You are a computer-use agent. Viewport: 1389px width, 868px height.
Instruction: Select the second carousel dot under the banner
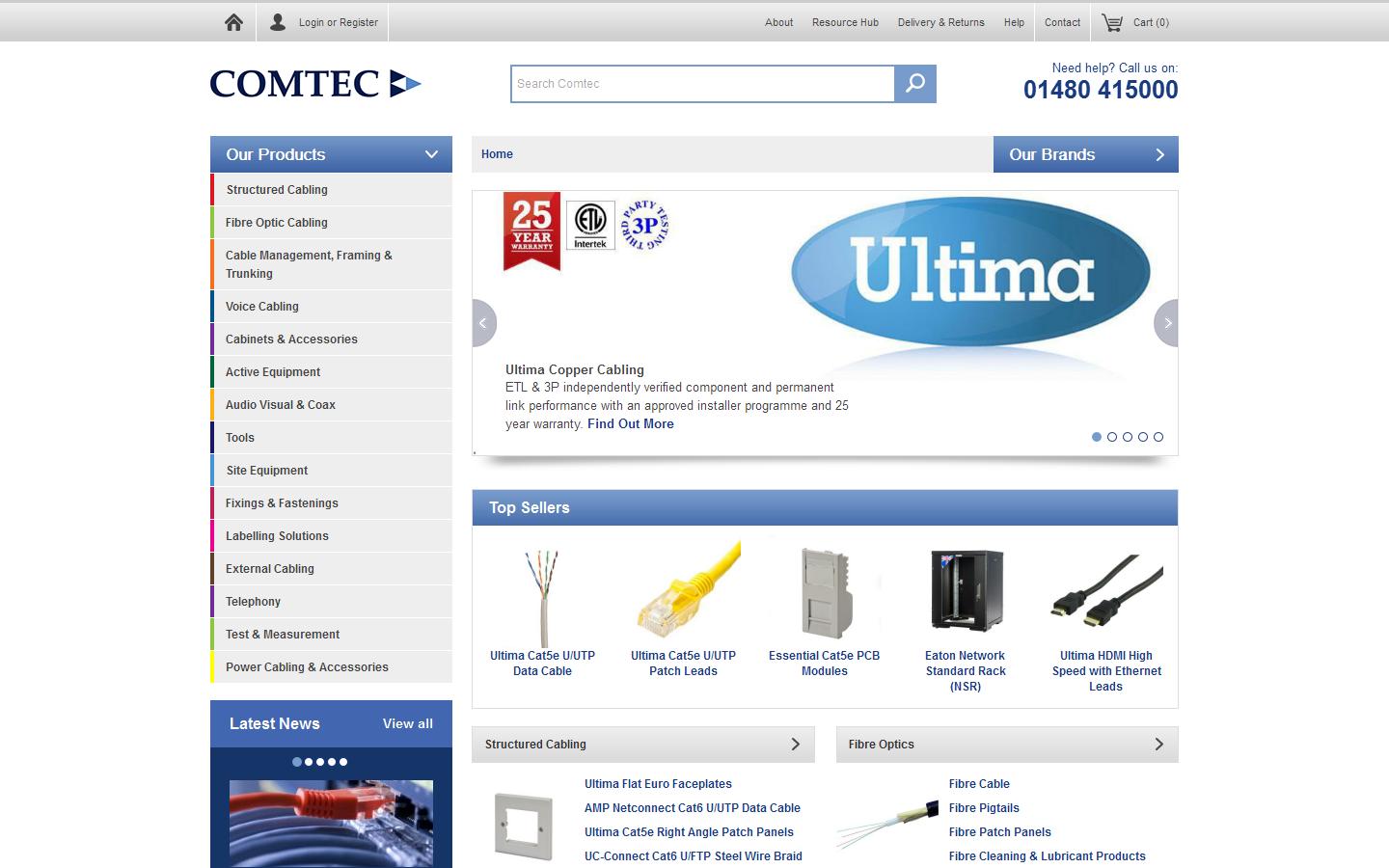point(1112,437)
